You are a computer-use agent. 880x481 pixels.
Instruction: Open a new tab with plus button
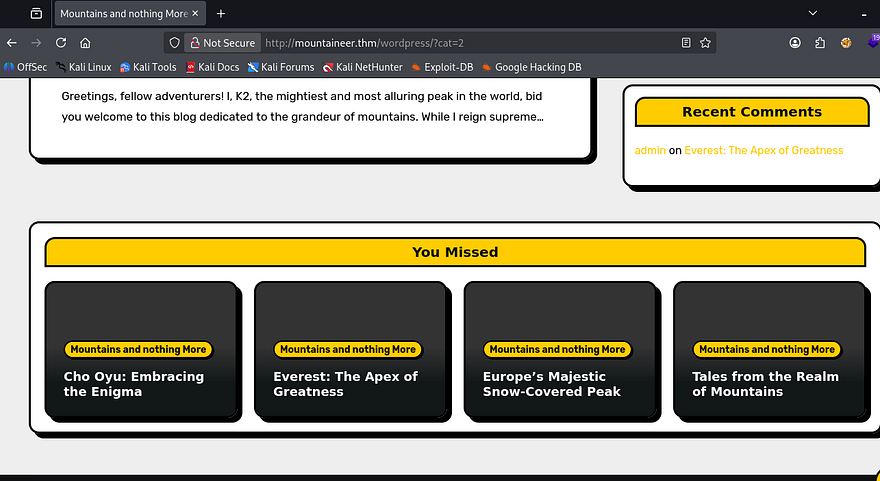(x=221, y=14)
